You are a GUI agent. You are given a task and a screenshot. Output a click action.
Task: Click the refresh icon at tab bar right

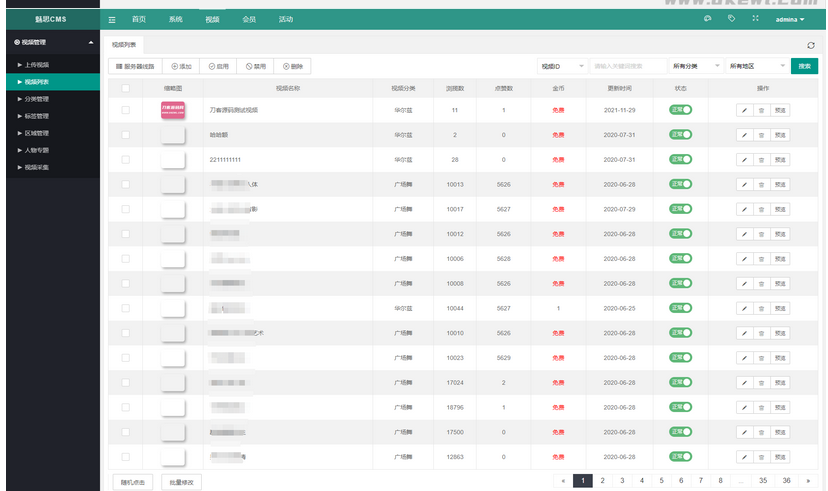[810, 45]
